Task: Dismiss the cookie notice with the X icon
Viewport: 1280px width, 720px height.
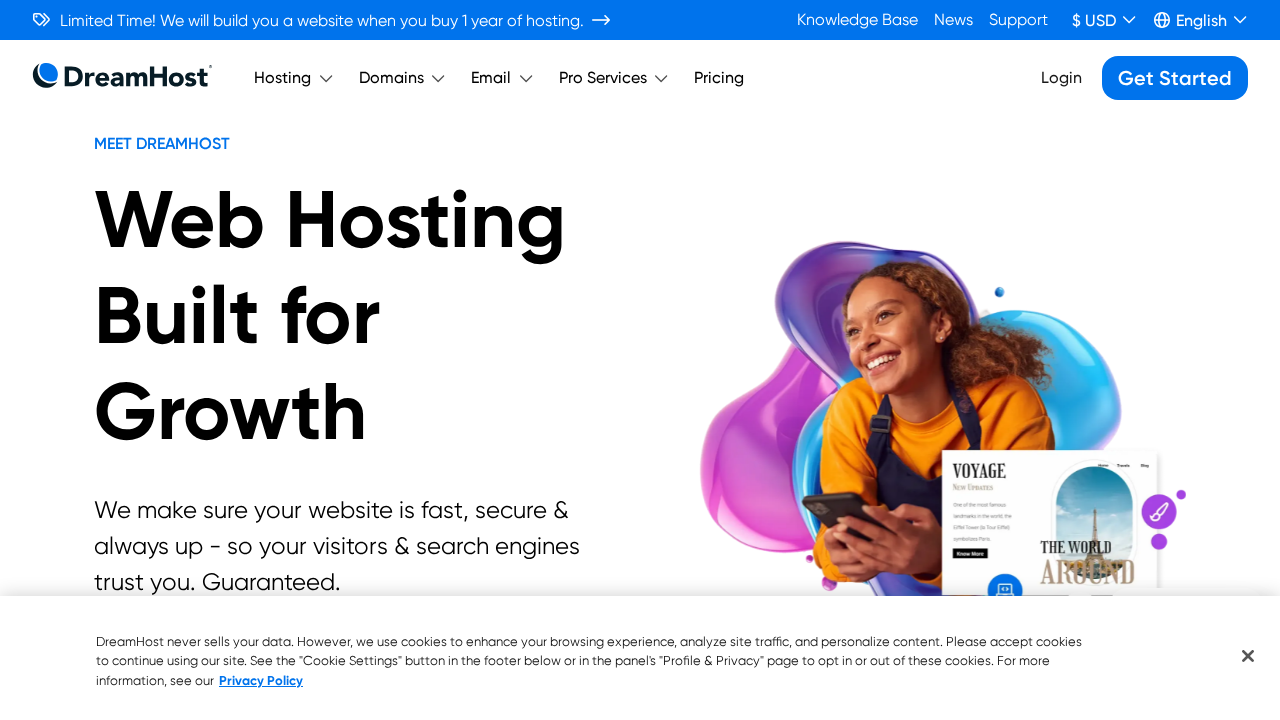Action: pyautogui.click(x=1246, y=655)
